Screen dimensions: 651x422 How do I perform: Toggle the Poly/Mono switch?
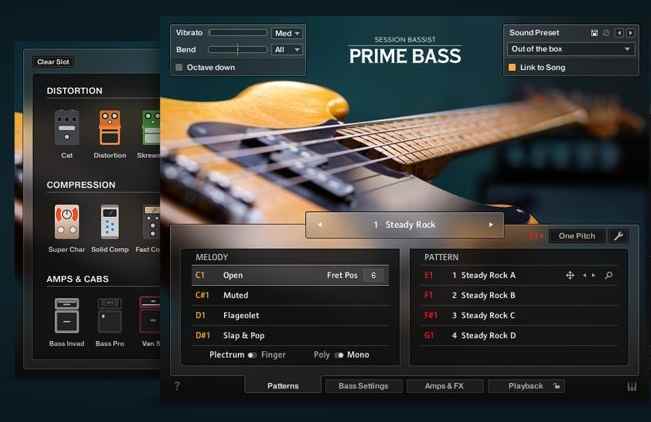pos(339,355)
